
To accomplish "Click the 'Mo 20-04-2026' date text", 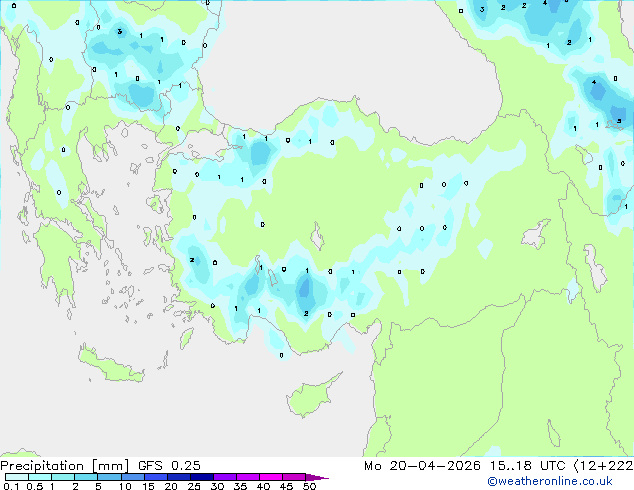I will (422, 466).
